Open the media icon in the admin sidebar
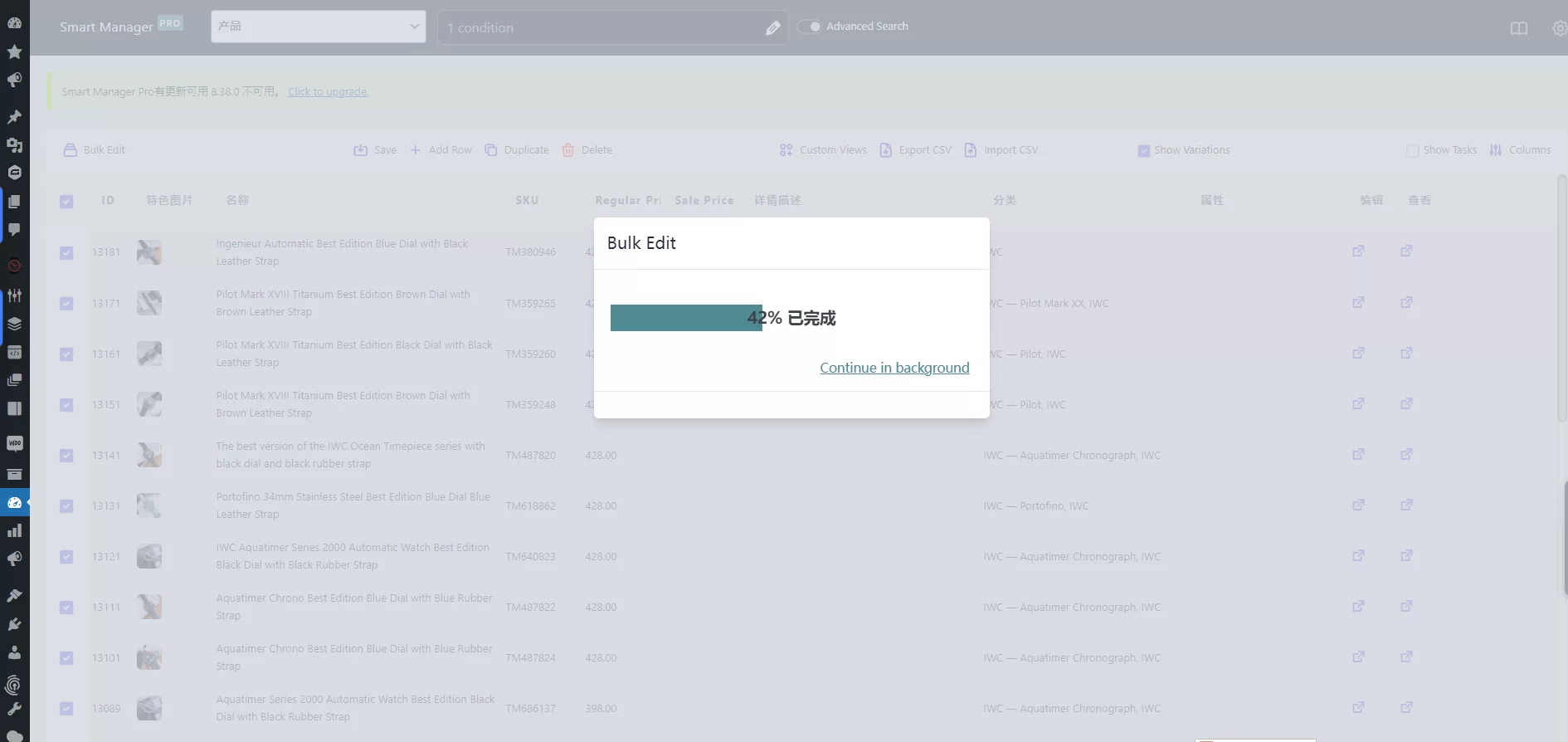The width and height of the screenshot is (1568, 742). [14, 145]
